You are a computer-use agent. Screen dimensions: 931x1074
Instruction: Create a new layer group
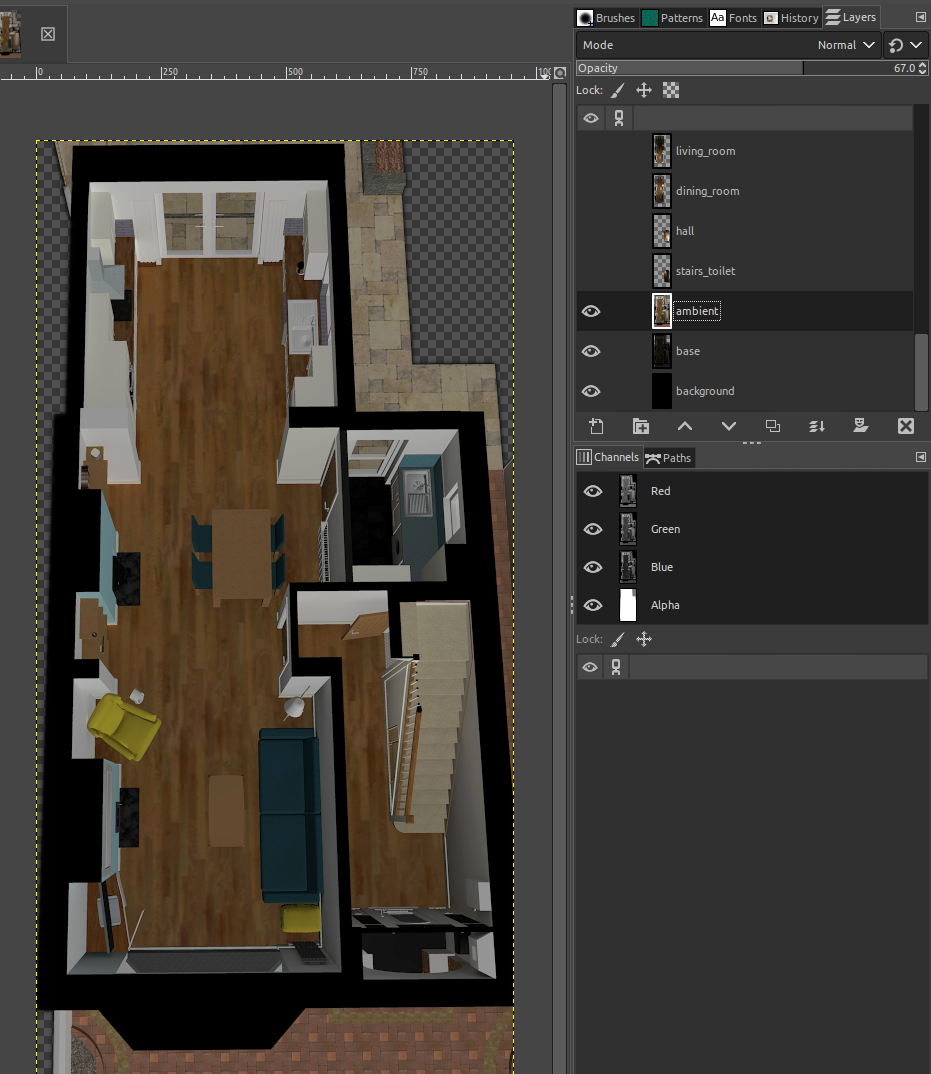[x=640, y=426]
